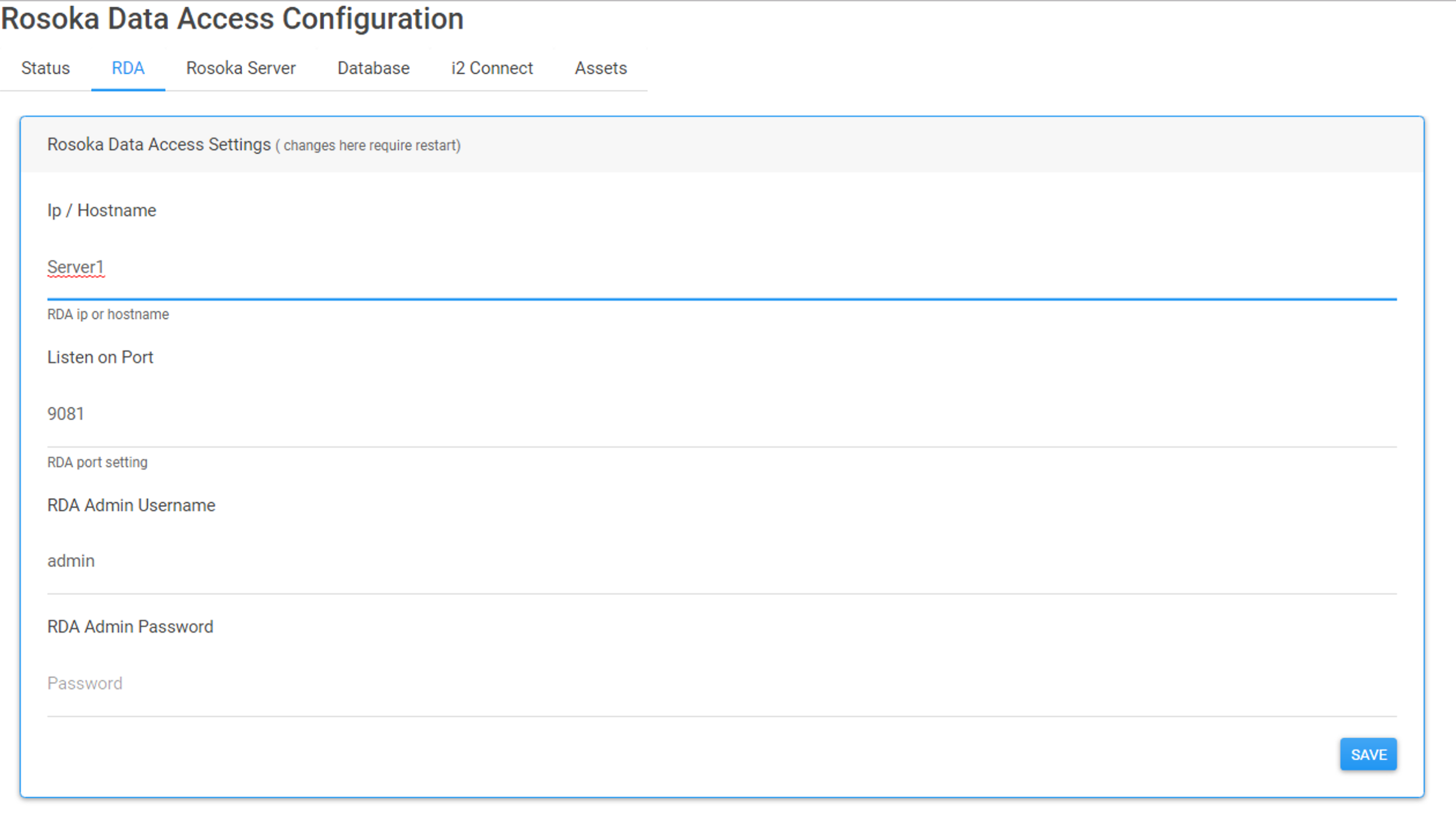Switch to the Assets tab

click(600, 68)
